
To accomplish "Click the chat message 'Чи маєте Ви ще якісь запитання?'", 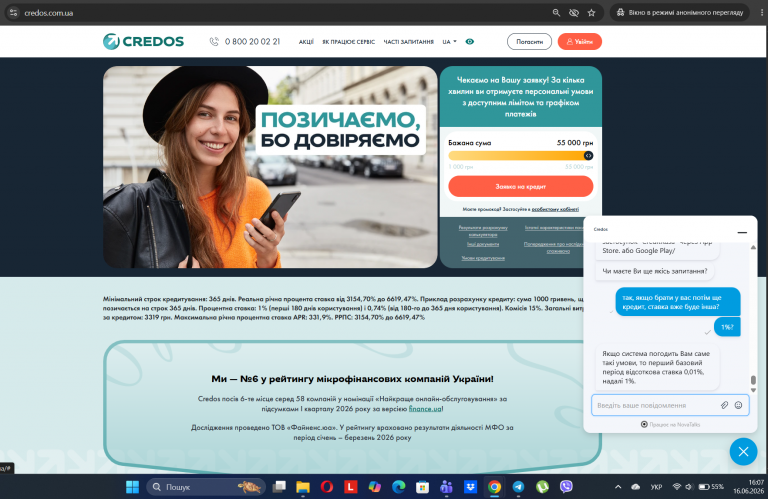I will pyautogui.click(x=654, y=271).
